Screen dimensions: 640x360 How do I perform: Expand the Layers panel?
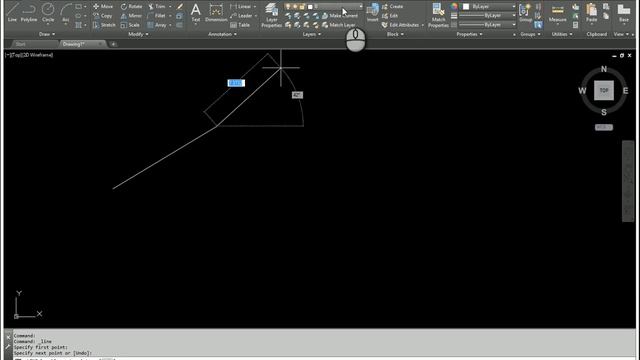(312, 34)
